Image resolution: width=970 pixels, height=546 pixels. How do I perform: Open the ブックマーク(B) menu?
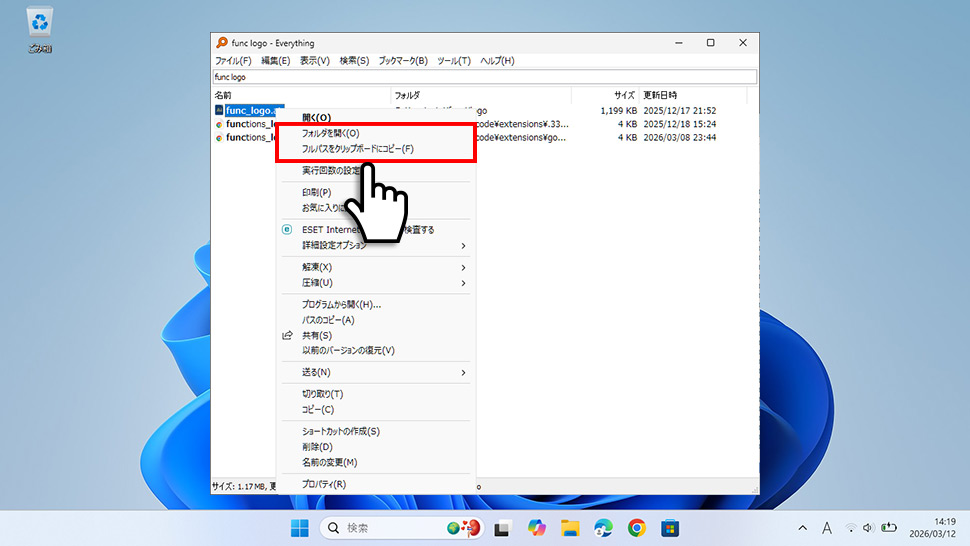coord(403,61)
